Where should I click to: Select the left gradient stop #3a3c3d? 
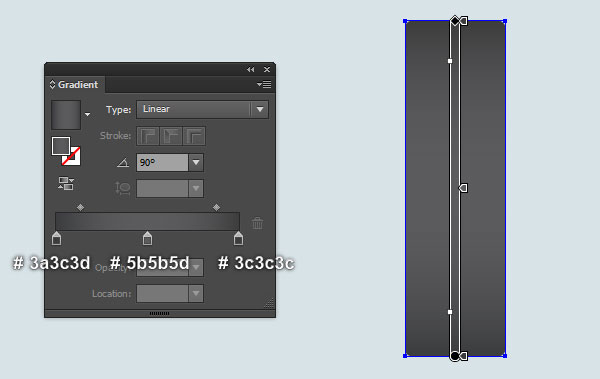coord(56,238)
